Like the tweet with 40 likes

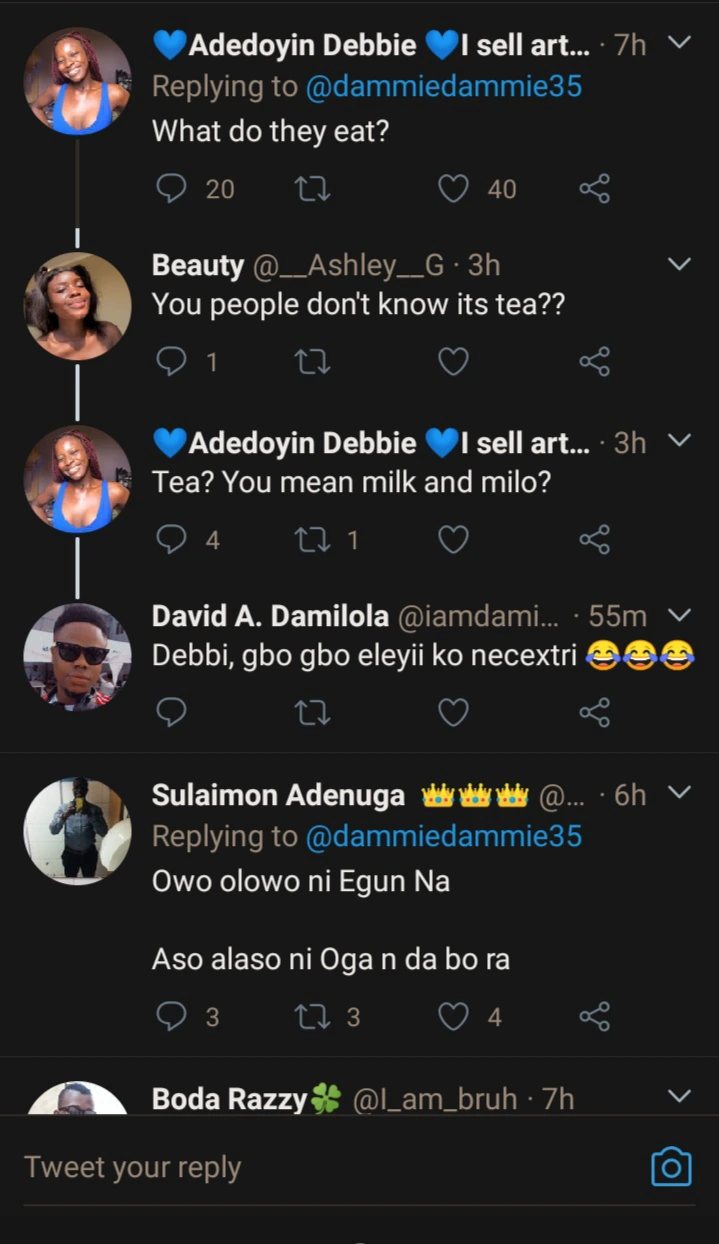tap(454, 188)
